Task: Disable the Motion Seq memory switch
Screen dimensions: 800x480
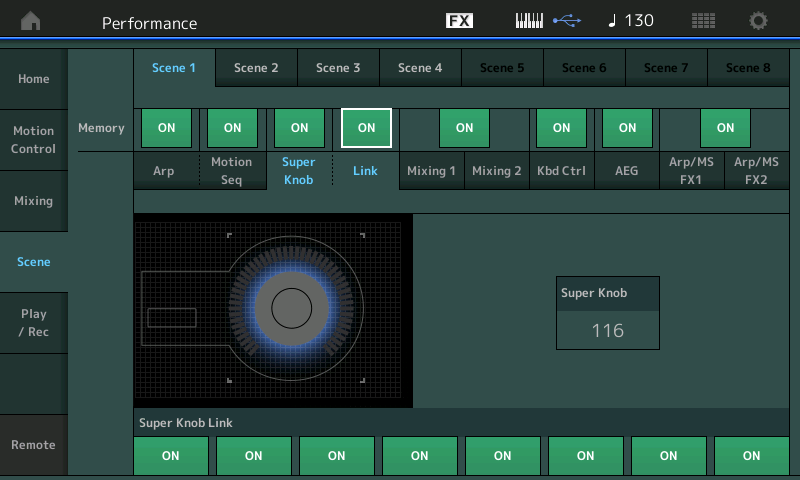Action: [232, 128]
